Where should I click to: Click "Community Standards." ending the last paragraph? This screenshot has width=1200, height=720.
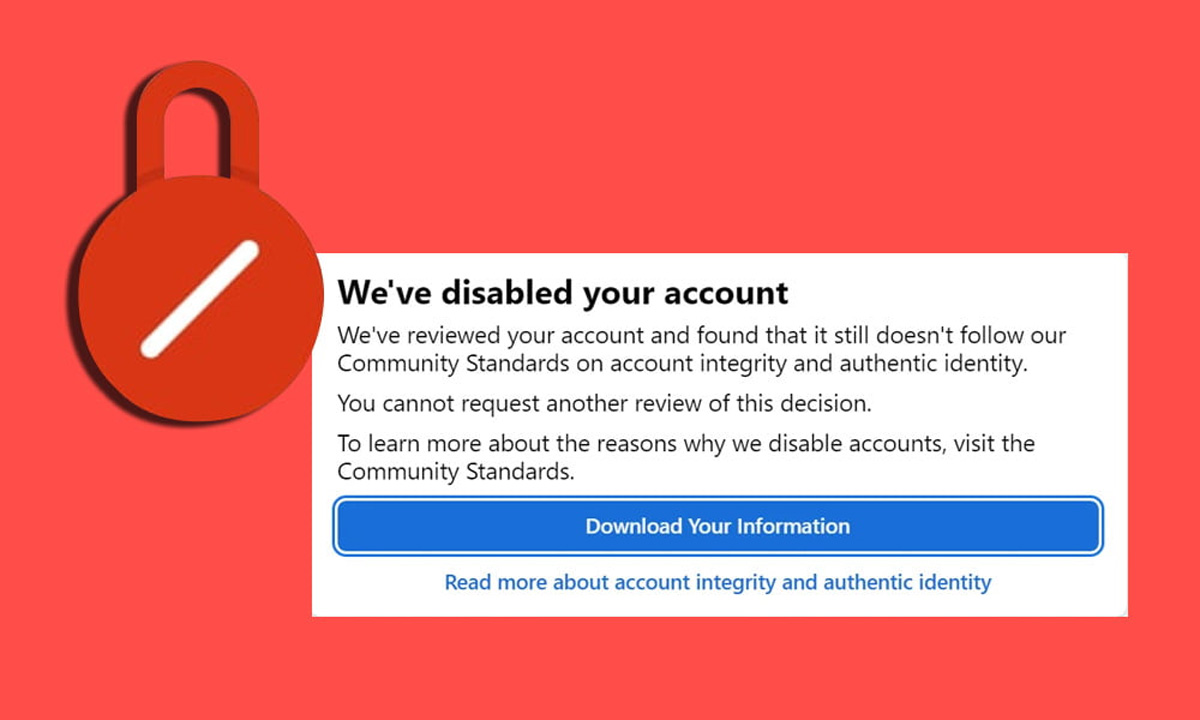tap(456, 472)
